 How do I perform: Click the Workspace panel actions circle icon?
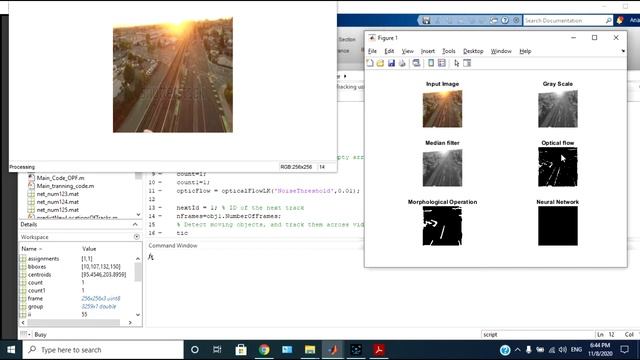pos(137,237)
